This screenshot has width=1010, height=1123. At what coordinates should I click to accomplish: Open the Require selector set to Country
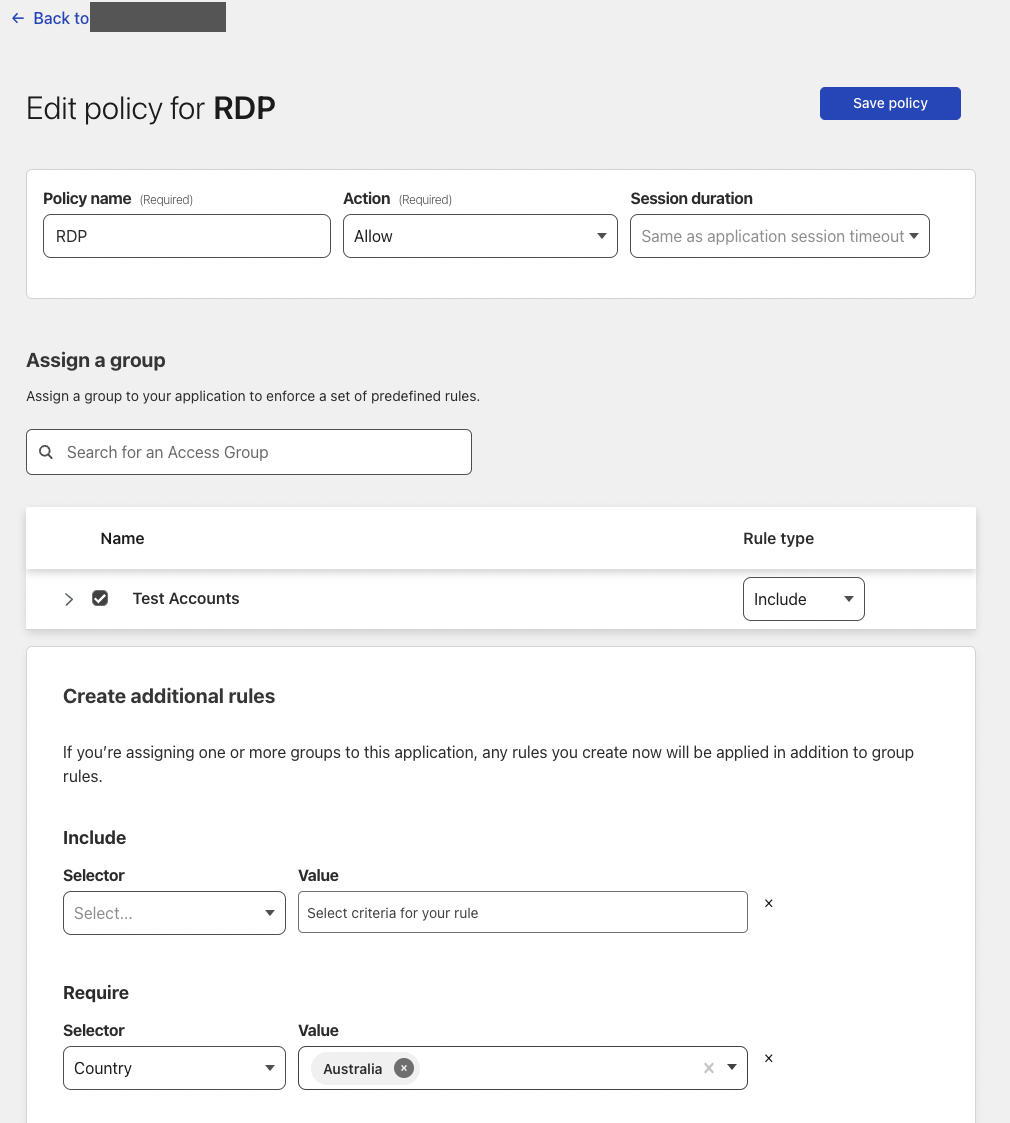174,1068
